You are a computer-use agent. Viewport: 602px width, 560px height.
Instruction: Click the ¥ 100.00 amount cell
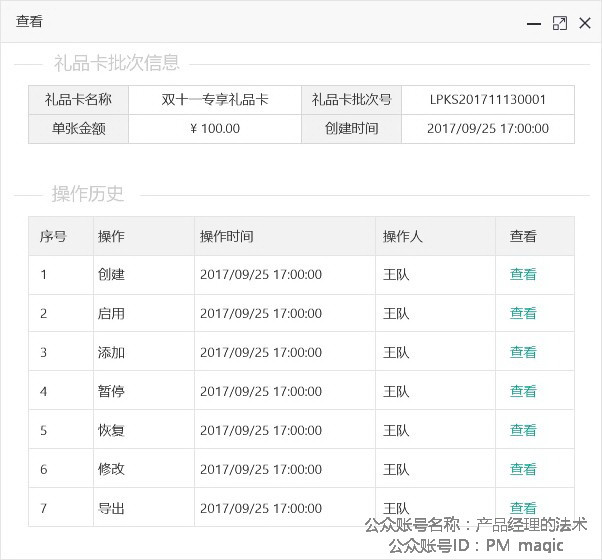[215, 129]
